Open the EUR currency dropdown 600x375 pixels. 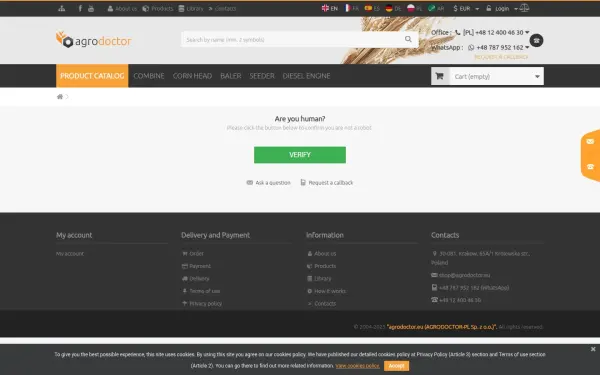[466, 8]
